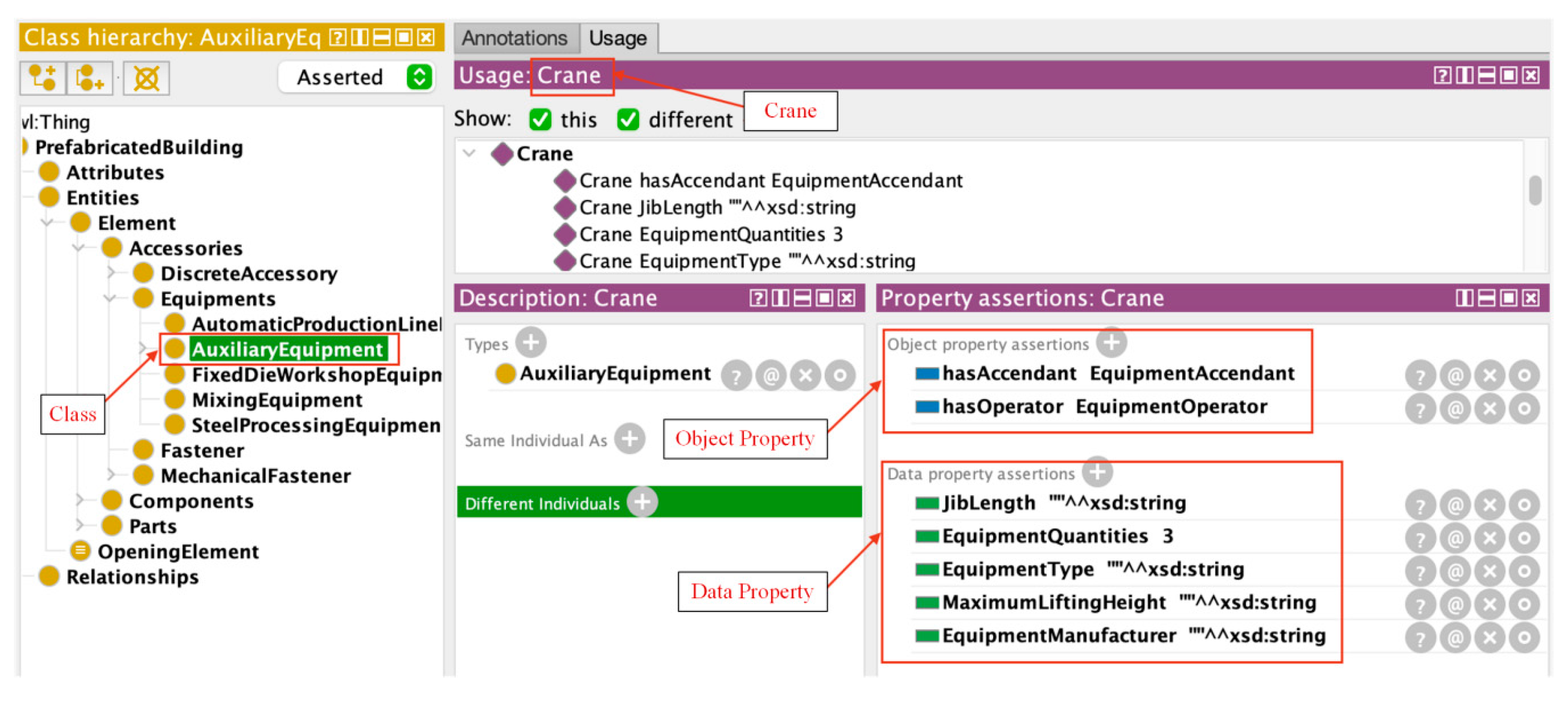Collapse the Equipments tree node

point(110,299)
